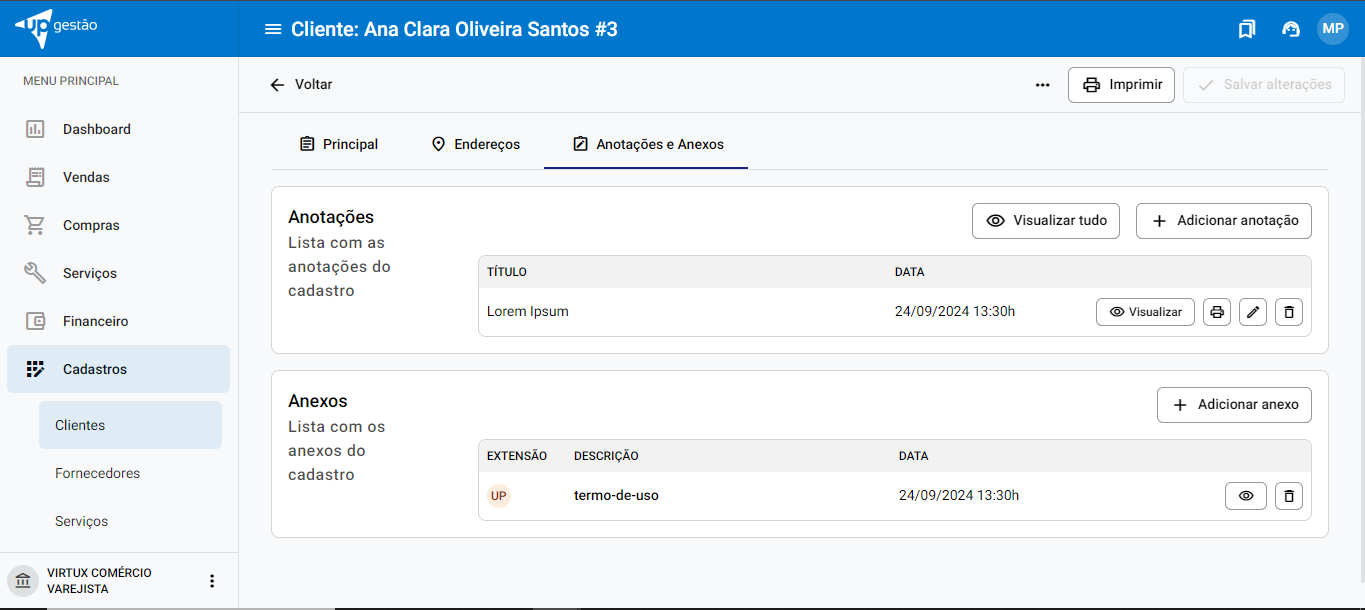Switch to the Principal tab
The width and height of the screenshot is (1365, 610).
click(x=338, y=144)
